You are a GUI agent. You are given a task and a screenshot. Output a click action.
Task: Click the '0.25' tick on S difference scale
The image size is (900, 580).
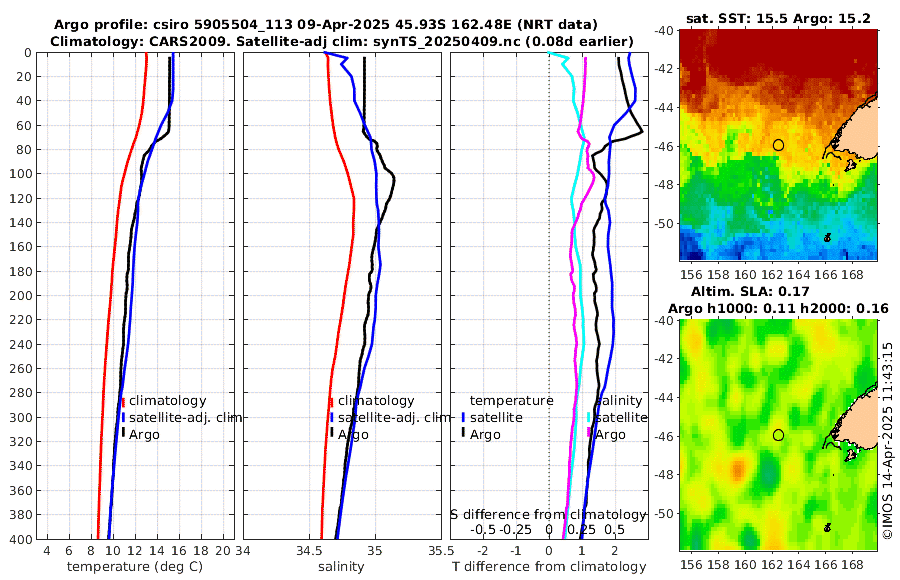(x=581, y=529)
